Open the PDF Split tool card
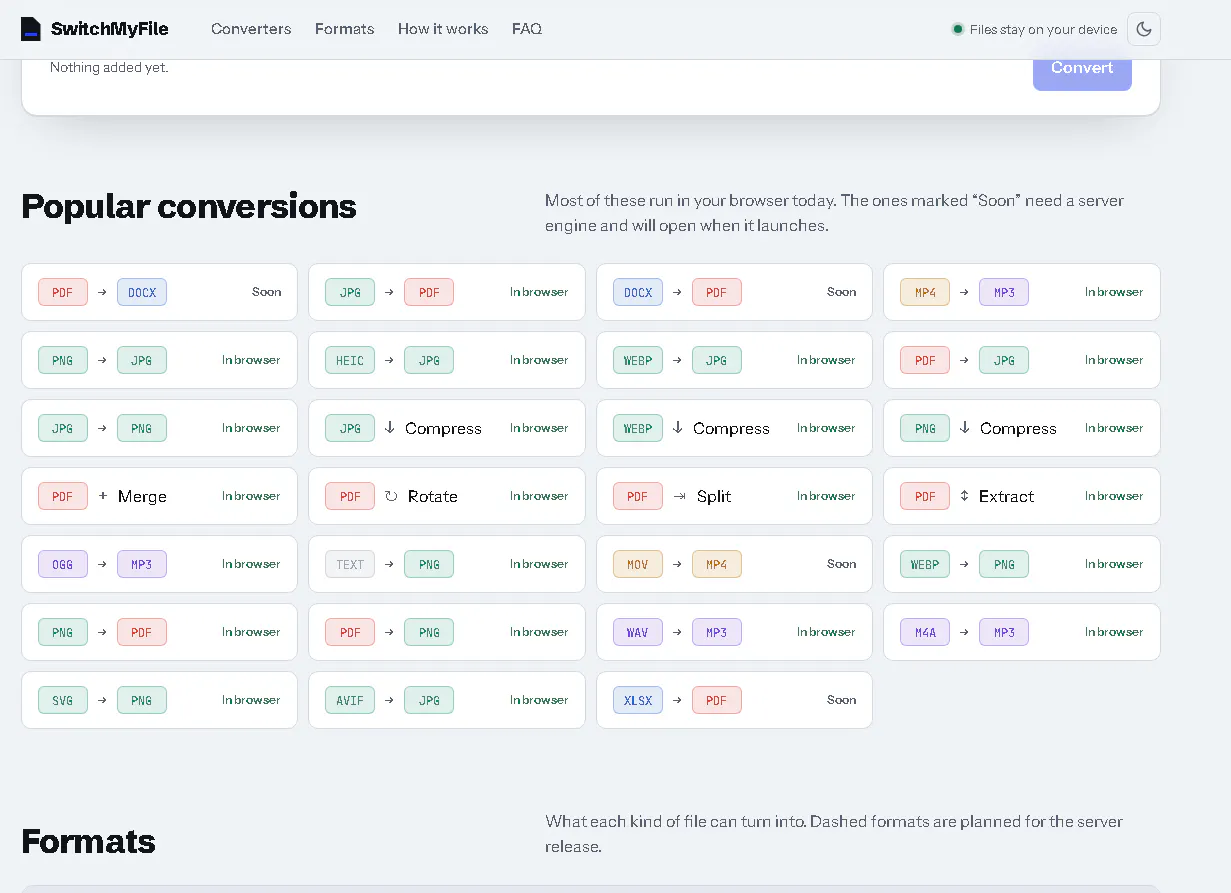The image size is (1231, 893). [735, 496]
